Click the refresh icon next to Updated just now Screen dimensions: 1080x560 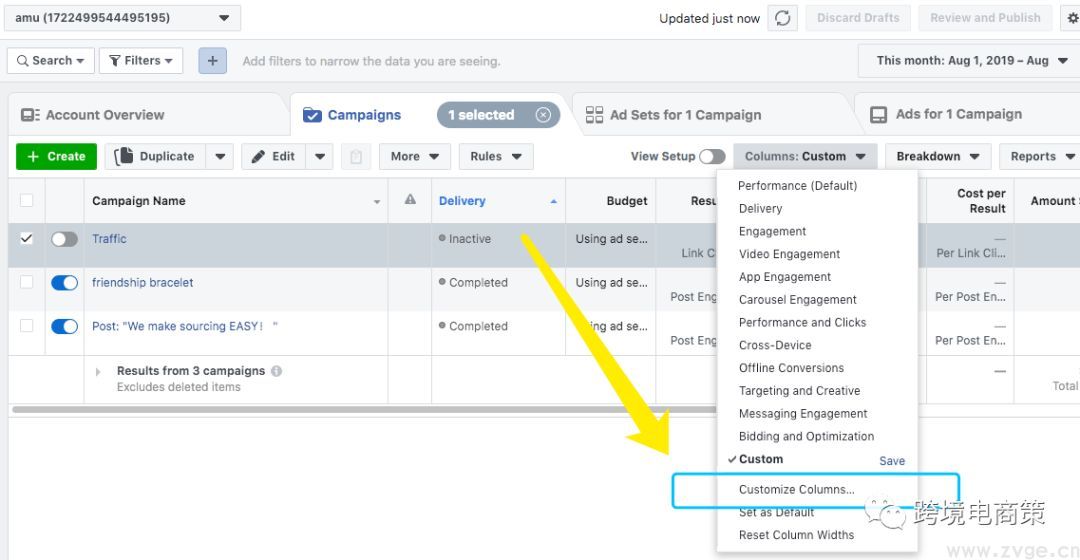click(x=782, y=18)
